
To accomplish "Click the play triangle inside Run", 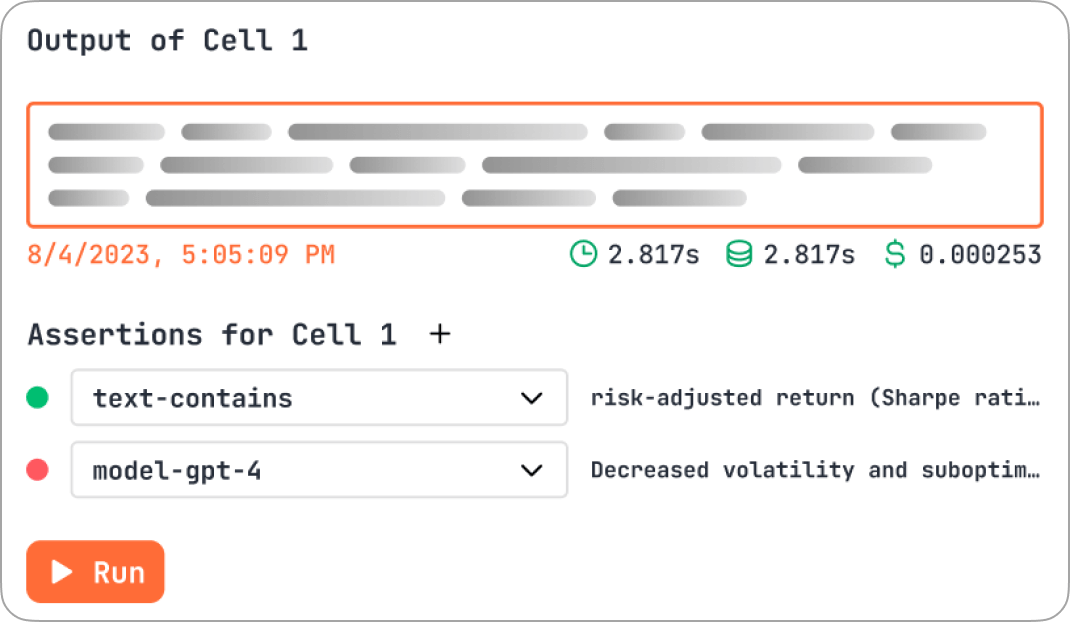I will coord(62,572).
